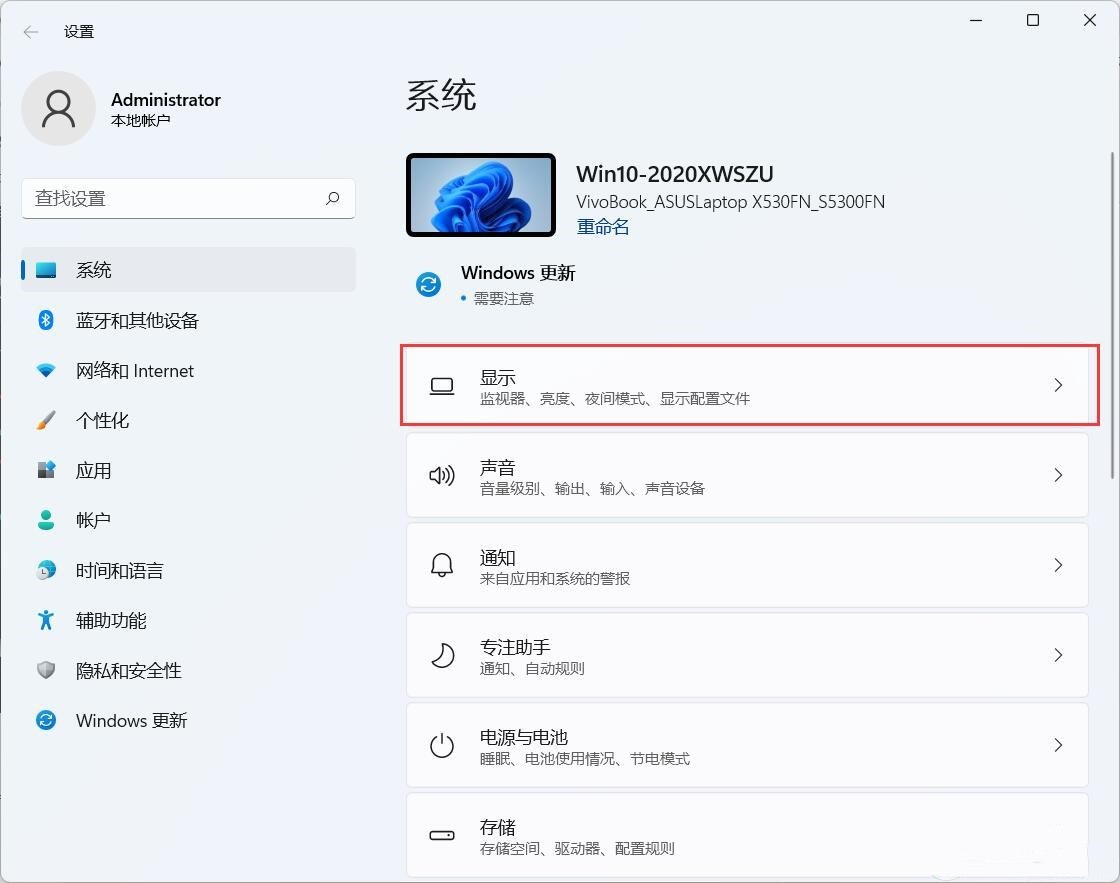Select 应用 in the sidebar
The width and height of the screenshot is (1120, 883).
coord(93,470)
